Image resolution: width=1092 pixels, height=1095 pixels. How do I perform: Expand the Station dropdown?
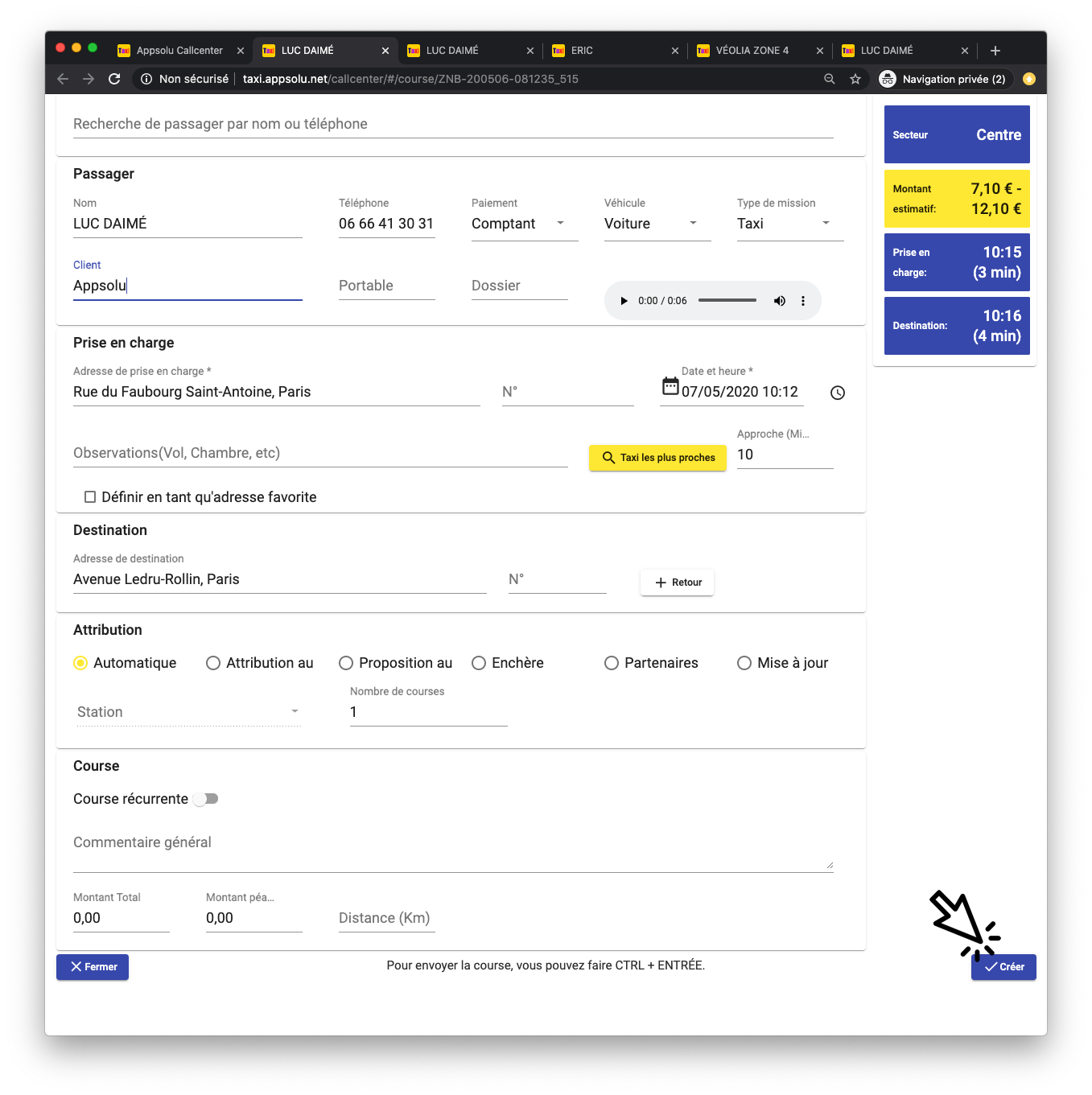189,712
